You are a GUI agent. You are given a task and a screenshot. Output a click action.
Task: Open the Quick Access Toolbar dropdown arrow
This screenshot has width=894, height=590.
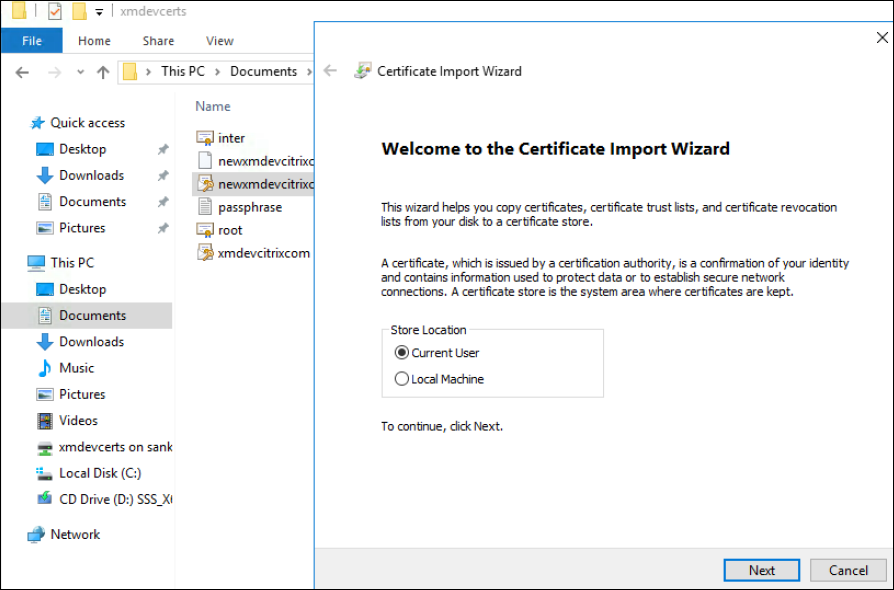[x=99, y=13]
